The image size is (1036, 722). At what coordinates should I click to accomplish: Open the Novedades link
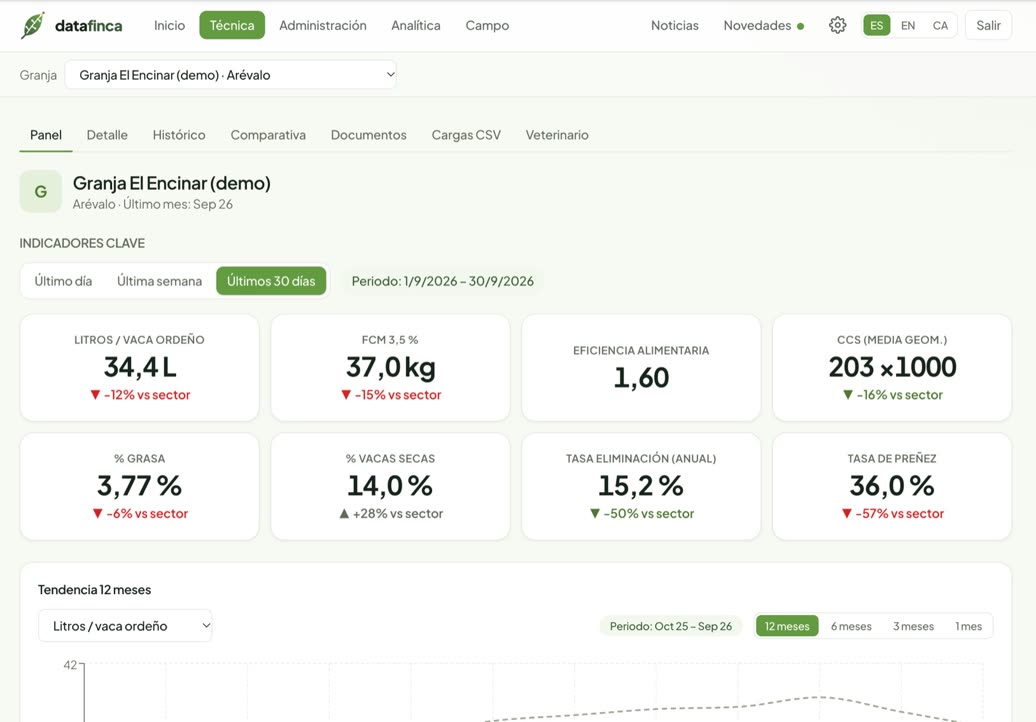pyautogui.click(x=757, y=25)
